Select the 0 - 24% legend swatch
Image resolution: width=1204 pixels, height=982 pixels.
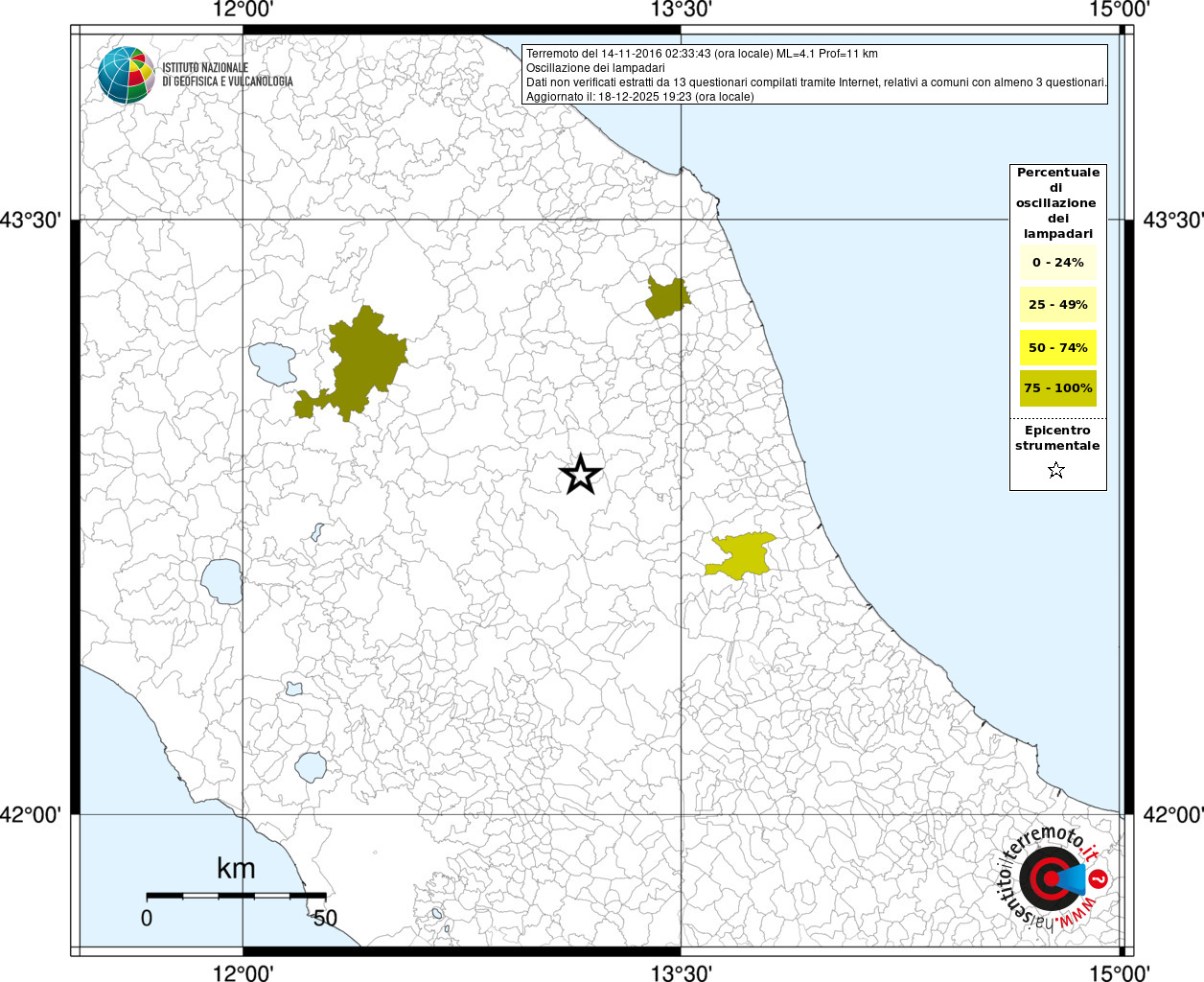(1058, 263)
